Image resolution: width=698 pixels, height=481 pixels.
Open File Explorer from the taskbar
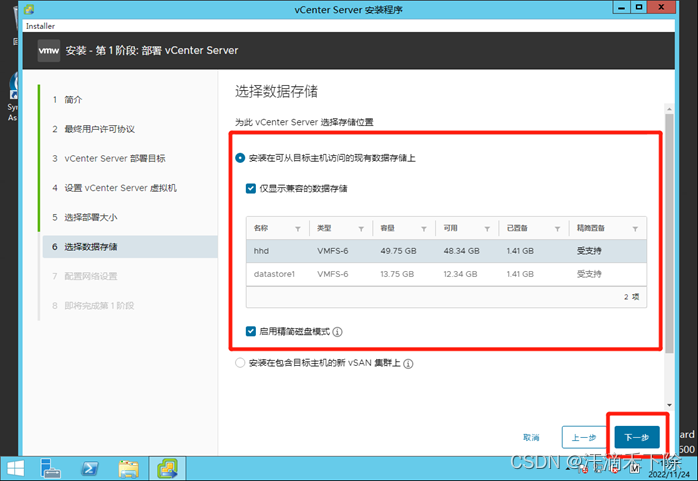129,469
